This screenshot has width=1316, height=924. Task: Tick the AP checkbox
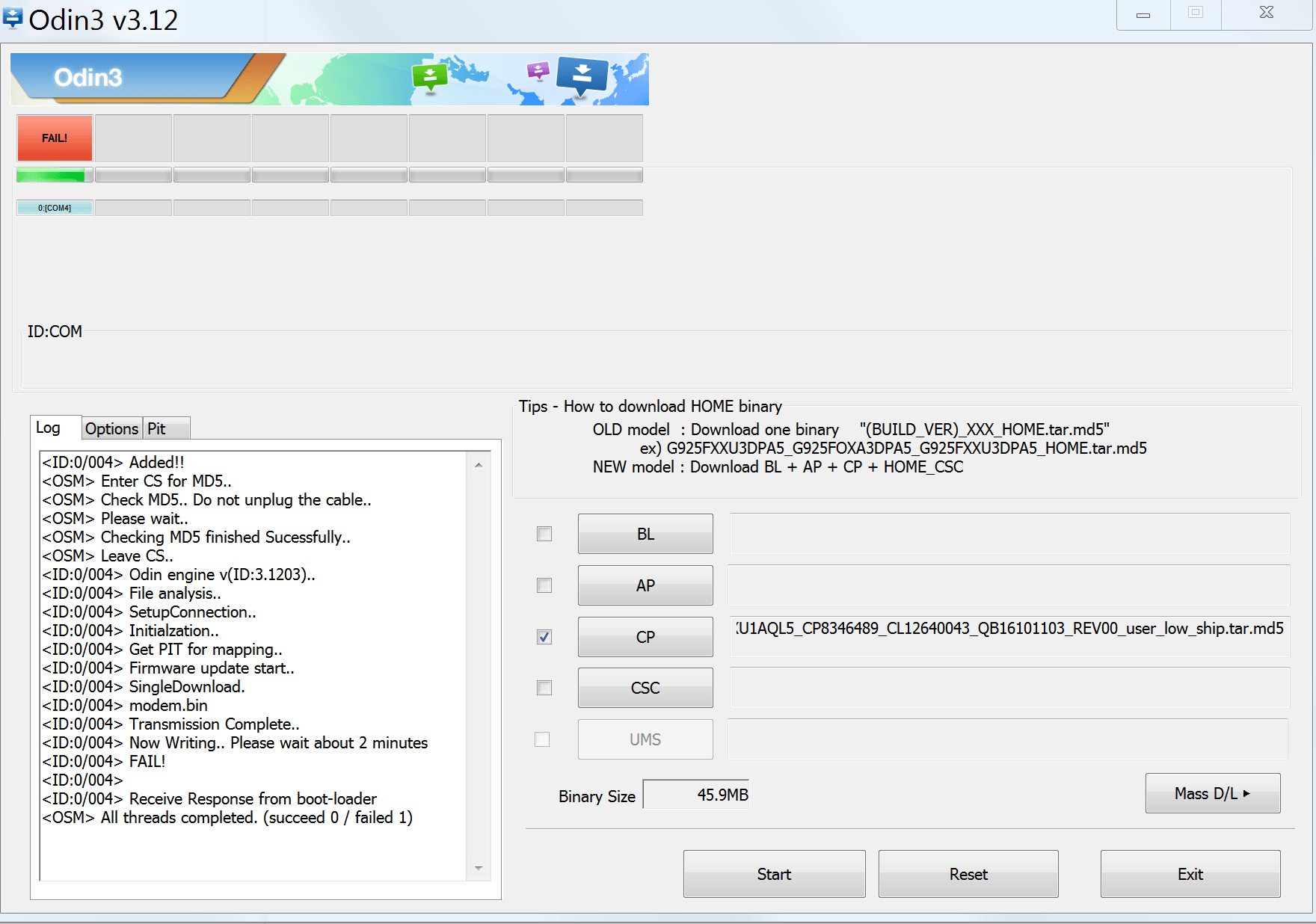click(x=544, y=585)
